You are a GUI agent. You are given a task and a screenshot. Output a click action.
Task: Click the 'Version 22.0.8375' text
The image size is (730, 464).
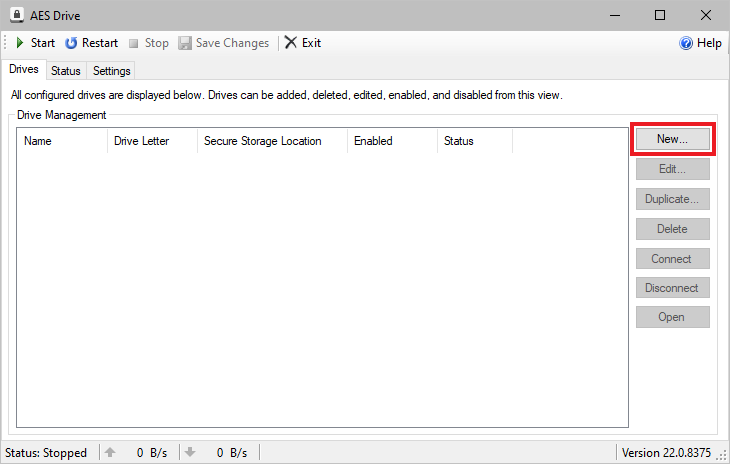(x=666, y=453)
